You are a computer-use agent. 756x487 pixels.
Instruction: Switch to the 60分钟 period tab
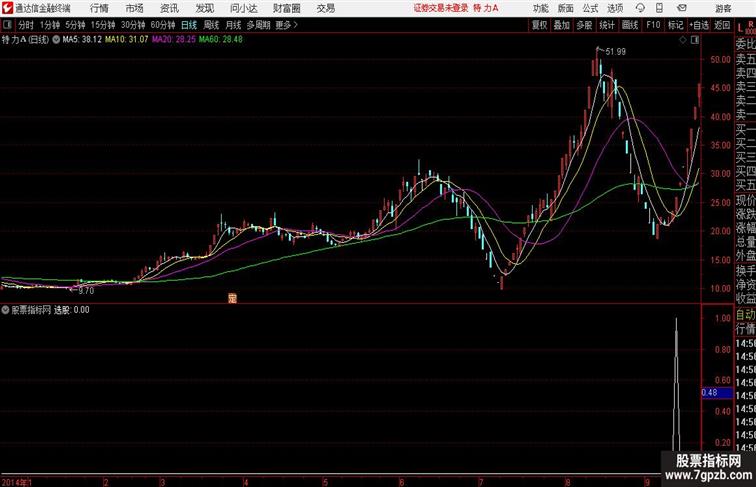pyautogui.click(x=162, y=25)
